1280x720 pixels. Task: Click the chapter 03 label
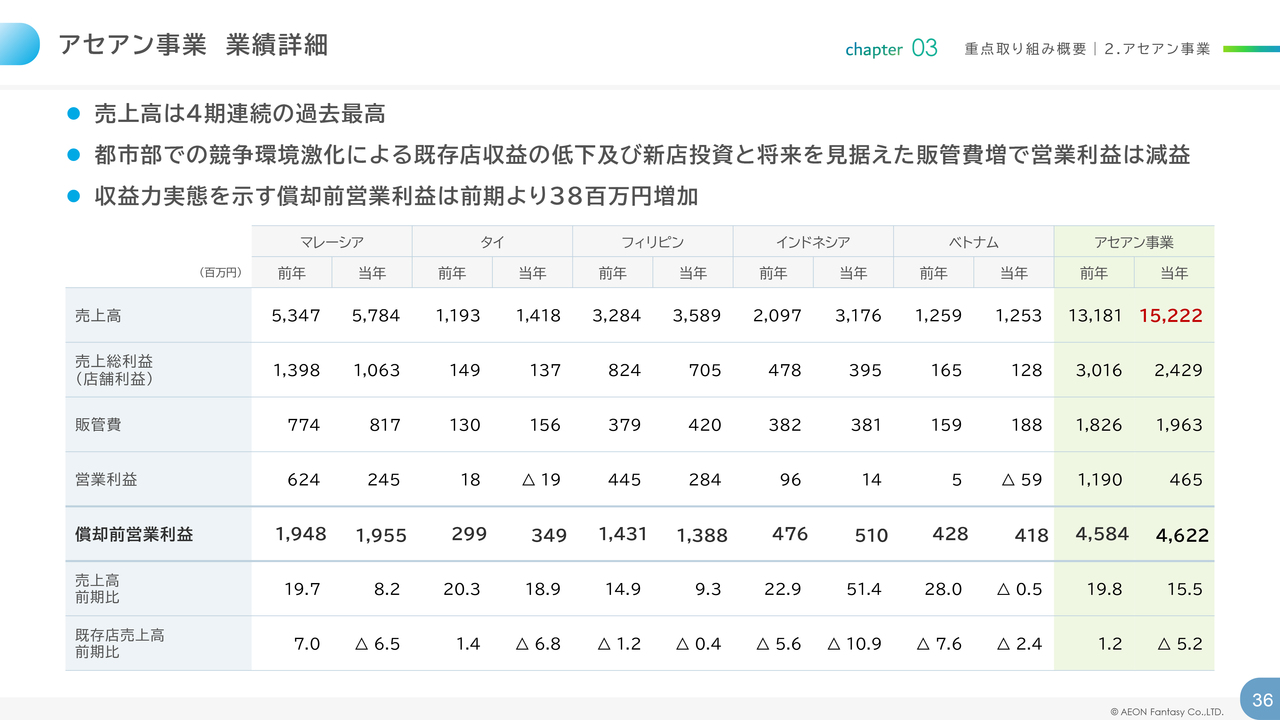coord(891,49)
